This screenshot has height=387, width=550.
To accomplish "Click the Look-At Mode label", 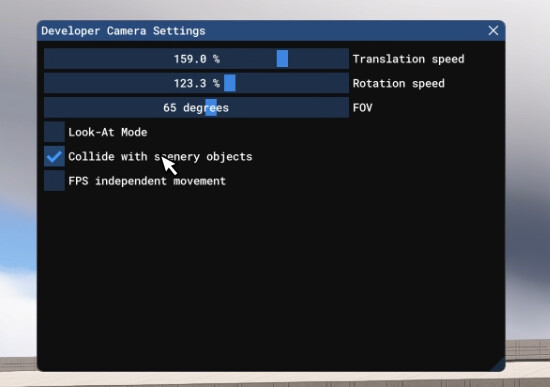I will 108,132.
